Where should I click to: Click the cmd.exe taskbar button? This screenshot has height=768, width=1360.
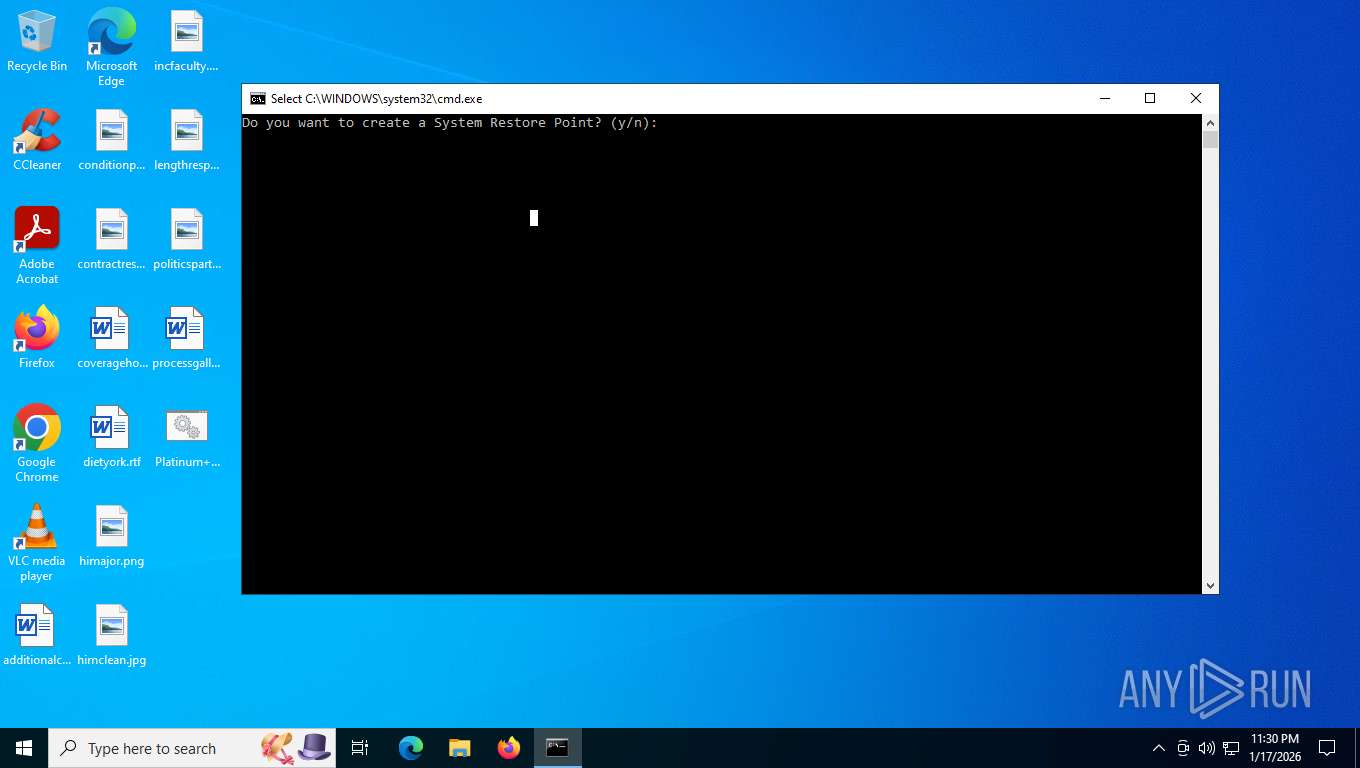click(x=557, y=748)
